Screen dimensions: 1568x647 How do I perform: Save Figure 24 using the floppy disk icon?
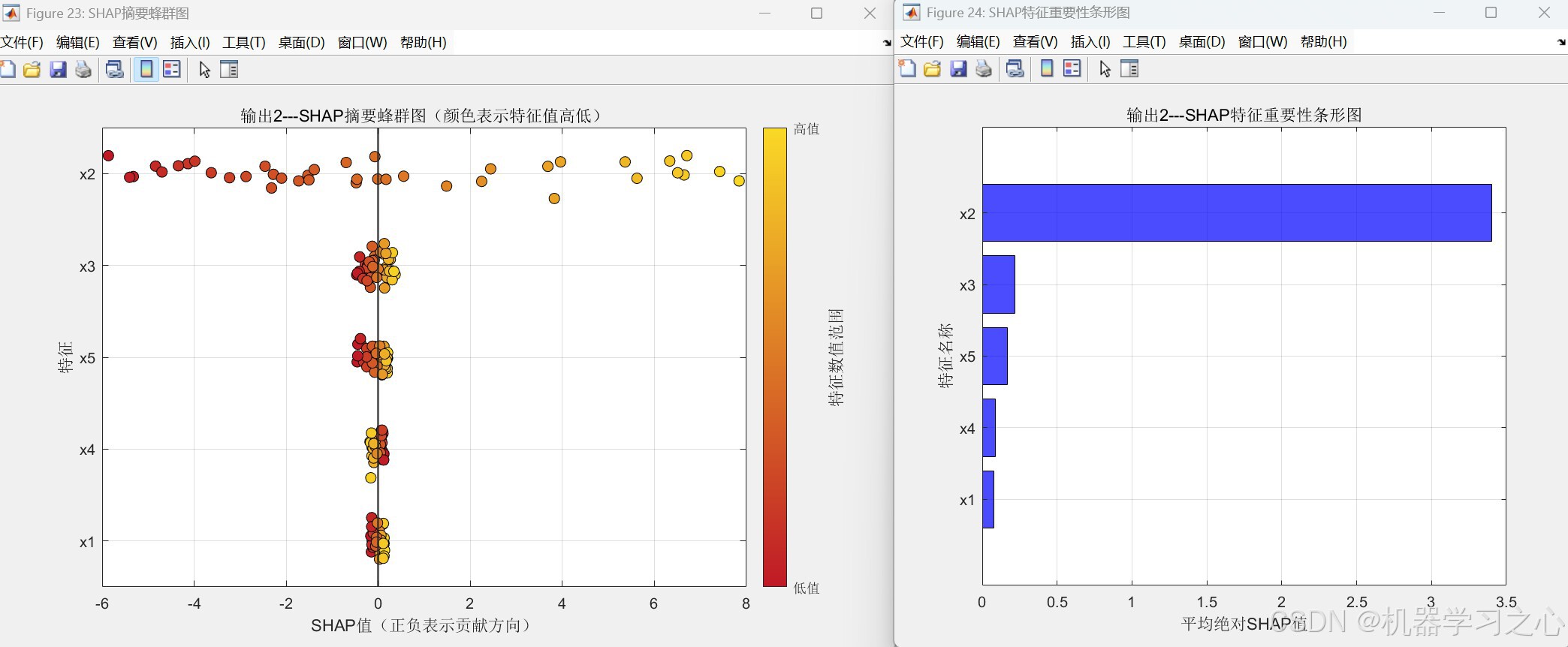pos(958,69)
